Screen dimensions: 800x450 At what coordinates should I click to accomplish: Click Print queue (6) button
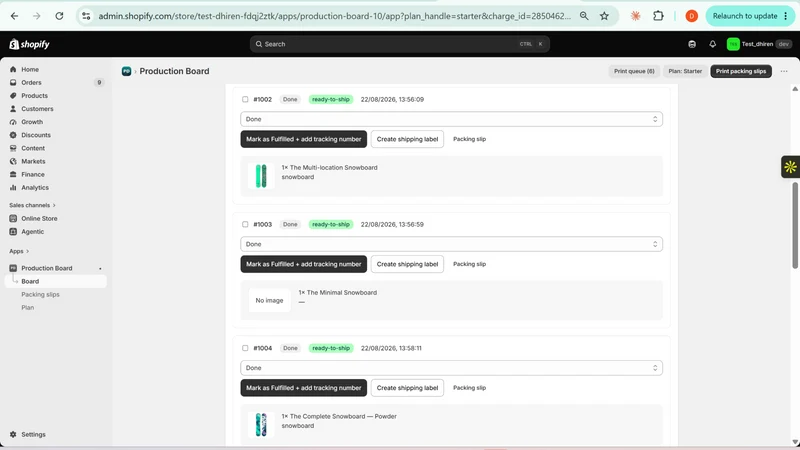point(634,71)
